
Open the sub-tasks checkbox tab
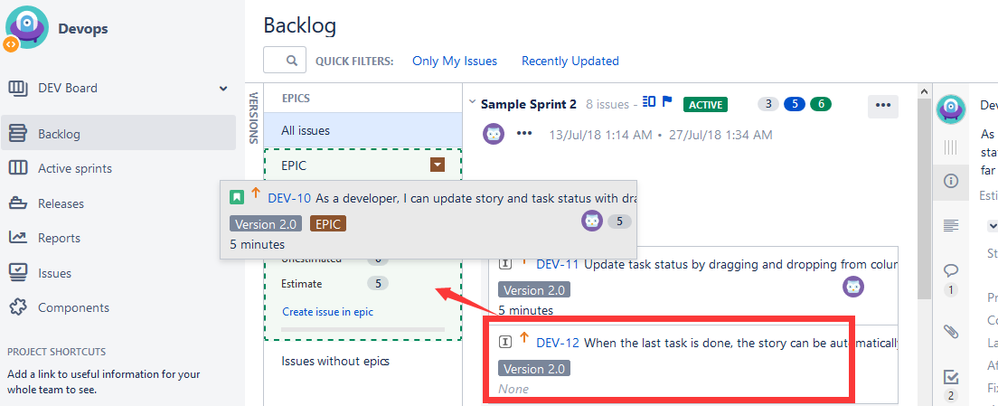[x=951, y=377]
